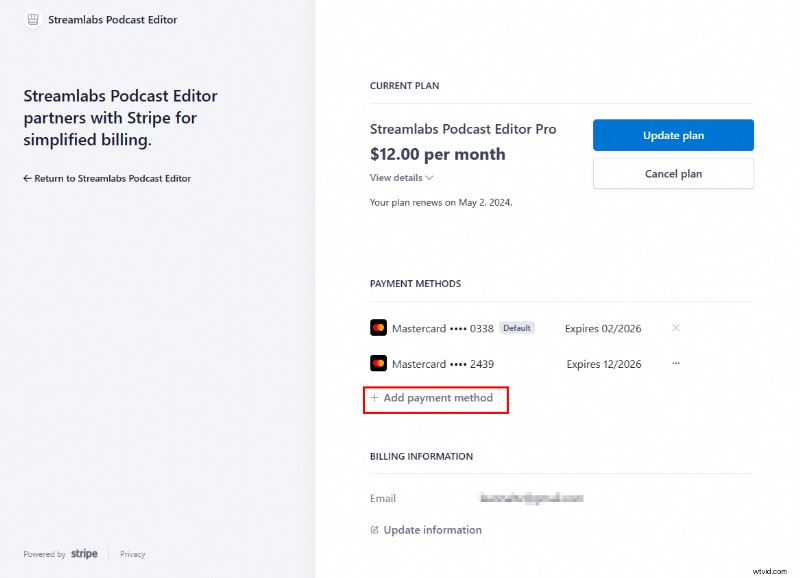Click the Streamlabs Podcast Editor logo icon

click(35, 19)
